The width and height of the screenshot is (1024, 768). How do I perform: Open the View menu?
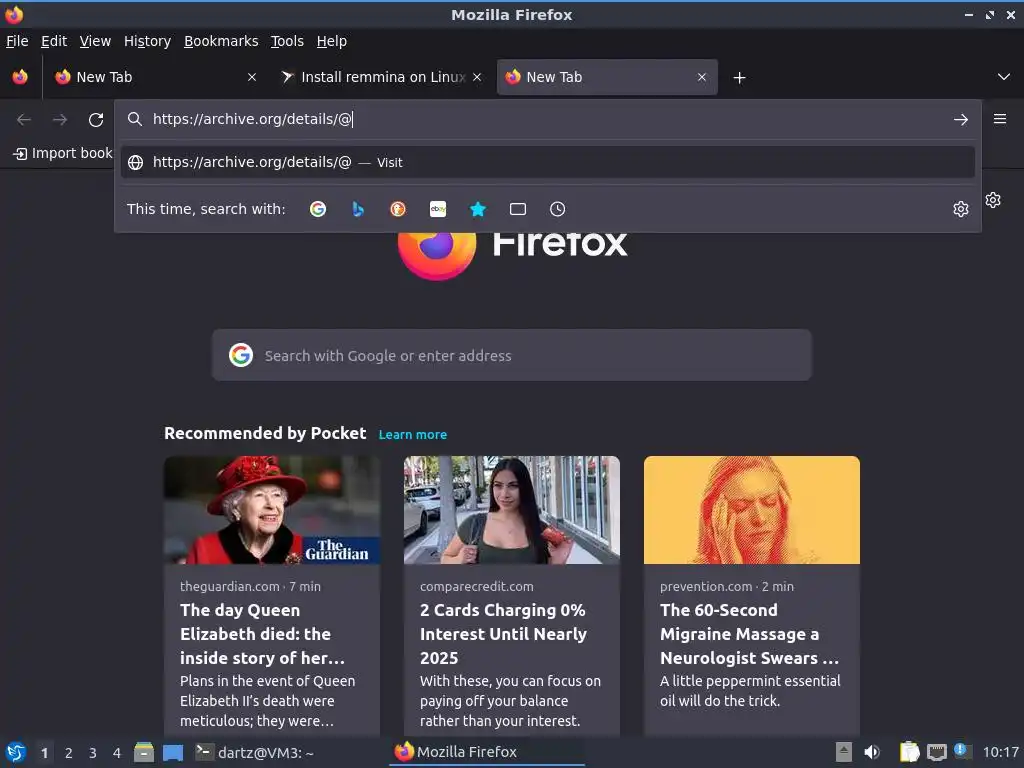95,41
